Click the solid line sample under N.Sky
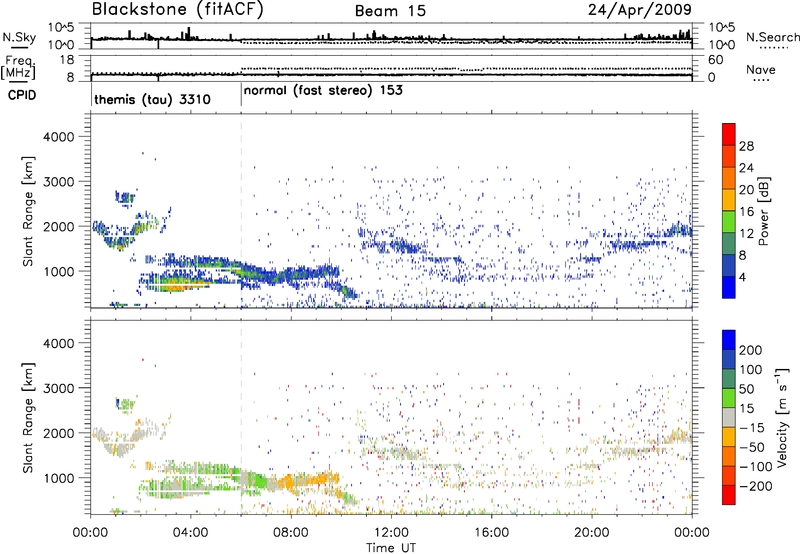 tap(19, 47)
